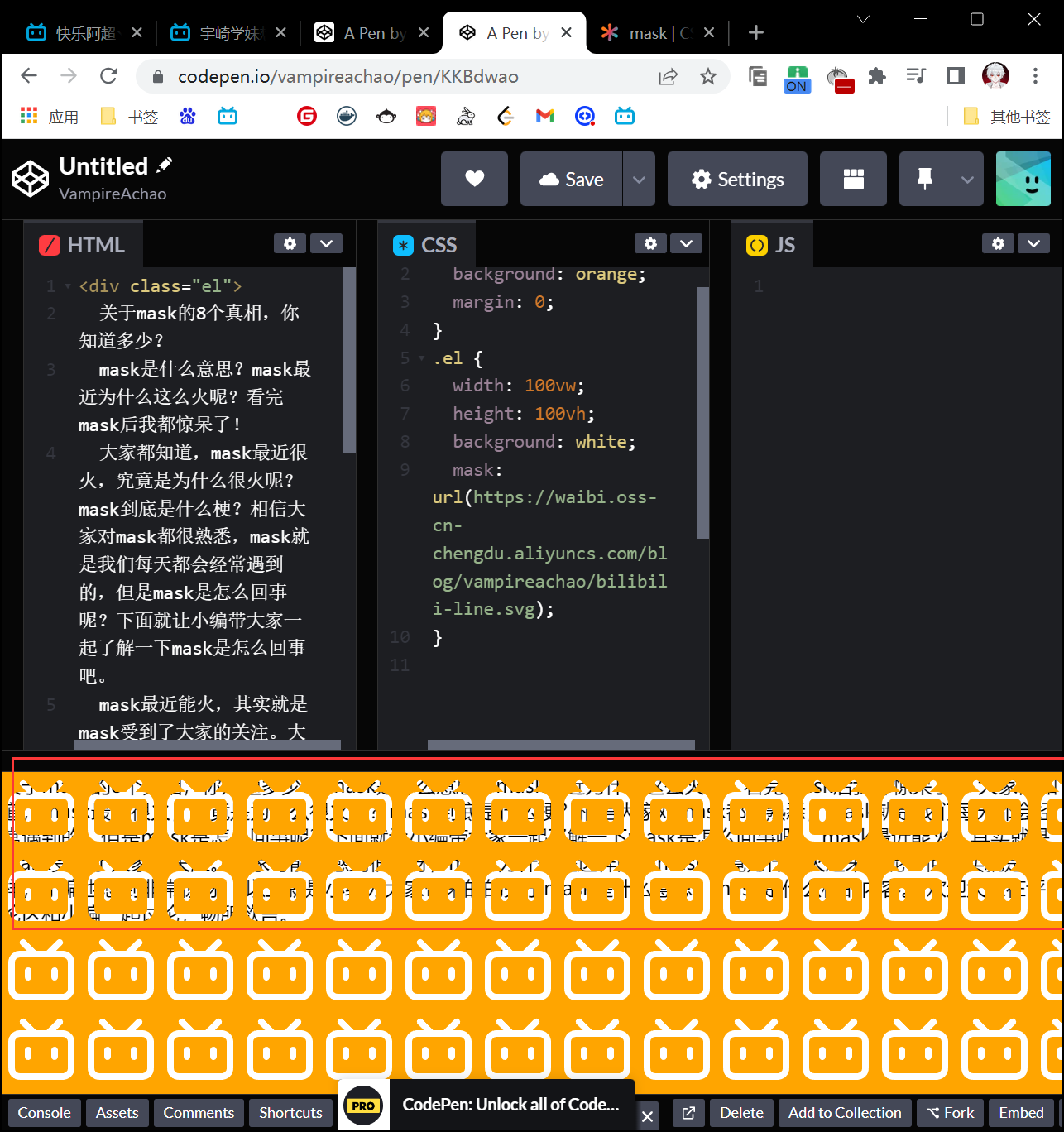Expand HTML panel chevron menu

[x=326, y=243]
